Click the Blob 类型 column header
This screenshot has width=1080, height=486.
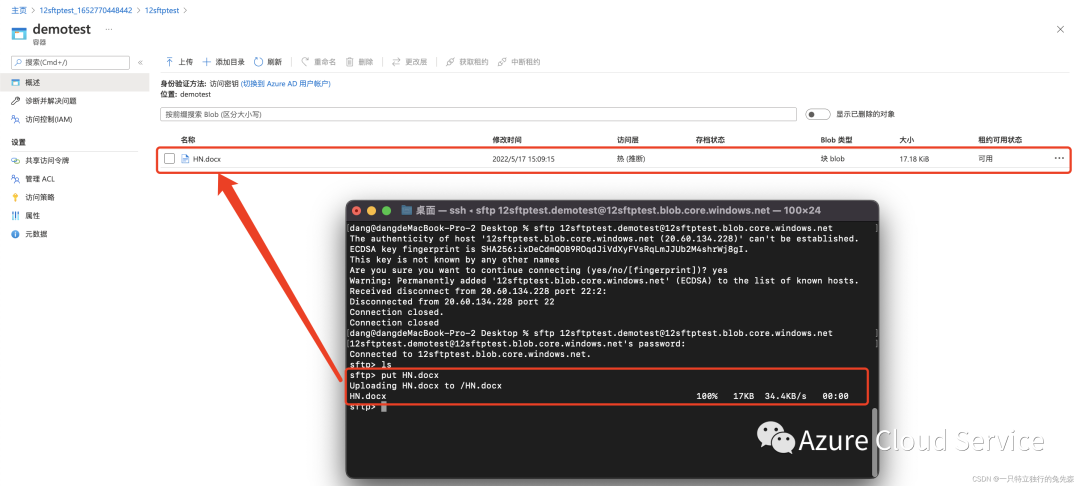836,140
